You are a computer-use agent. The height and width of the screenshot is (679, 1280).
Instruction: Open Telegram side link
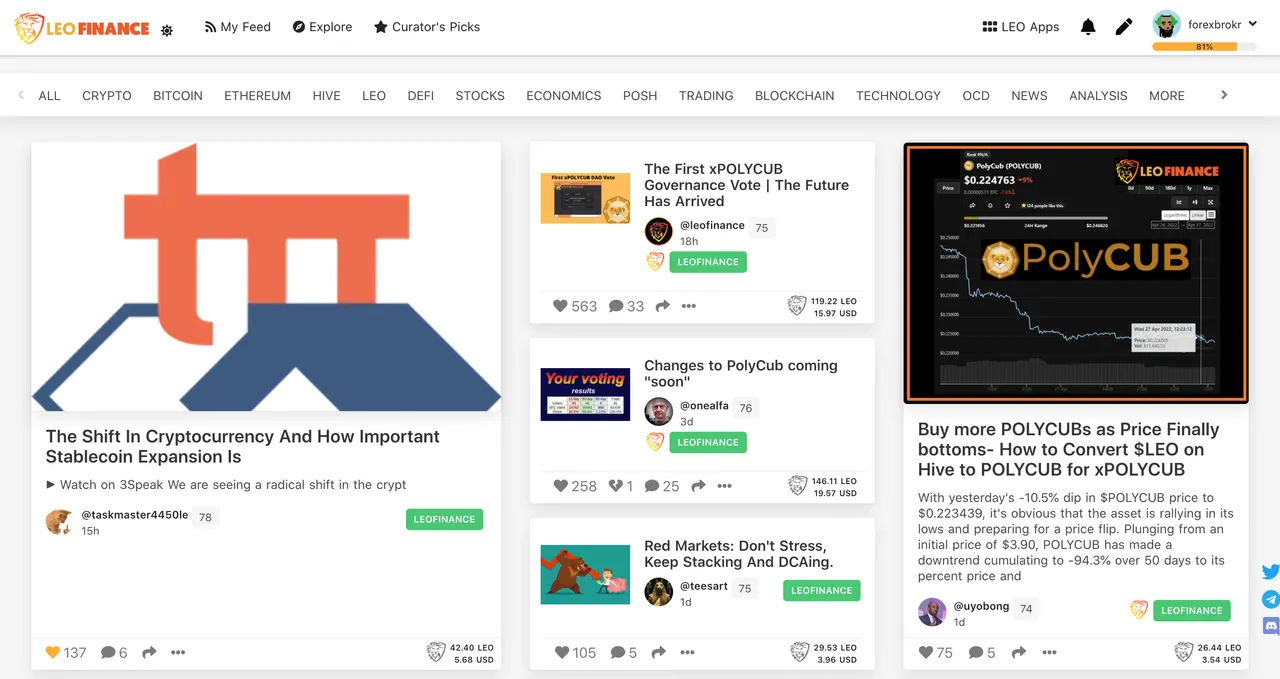(1271, 599)
